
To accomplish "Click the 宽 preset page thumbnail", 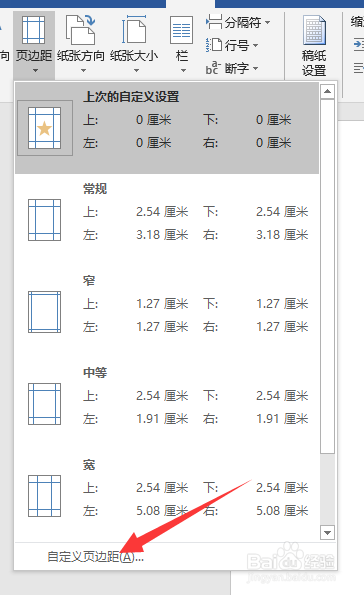I will (45, 496).
